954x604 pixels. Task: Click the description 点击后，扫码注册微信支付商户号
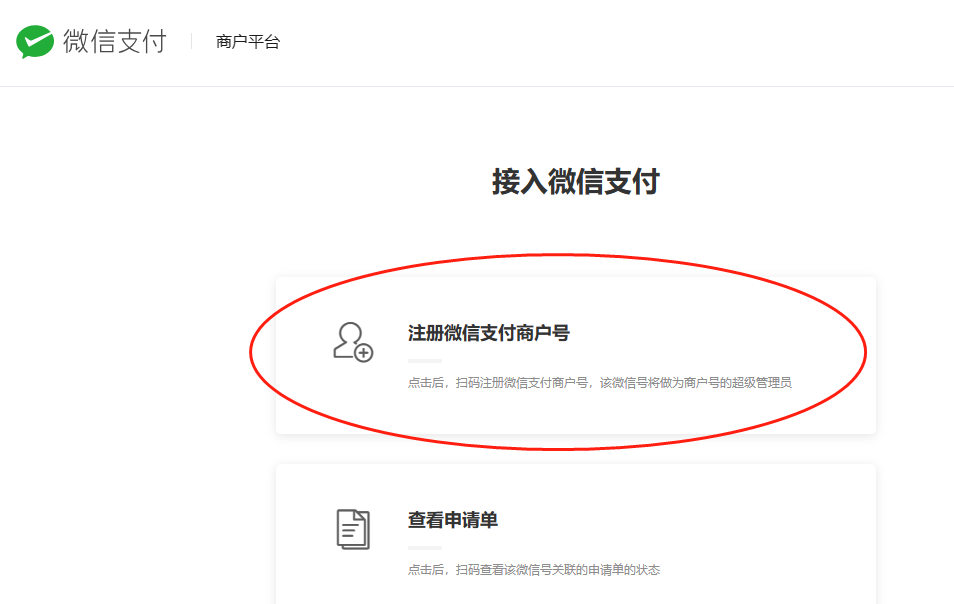599,383
